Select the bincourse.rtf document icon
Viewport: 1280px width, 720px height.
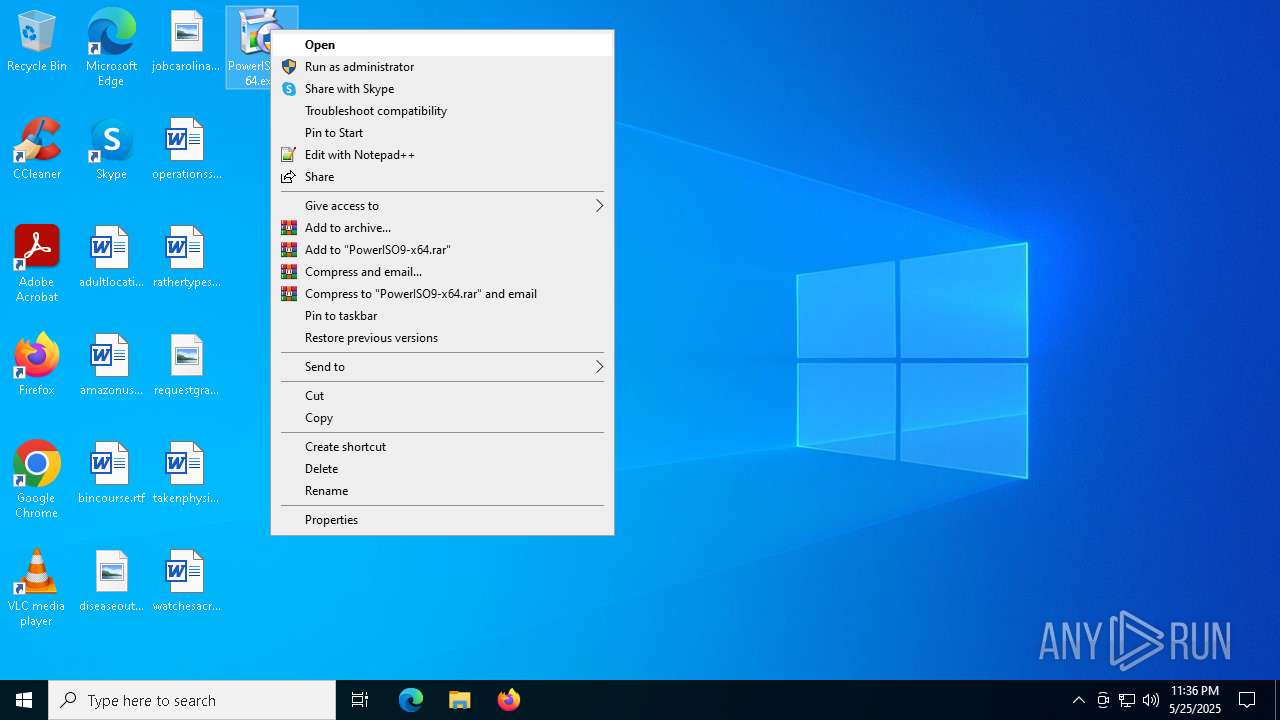click(x=111, y=474)
